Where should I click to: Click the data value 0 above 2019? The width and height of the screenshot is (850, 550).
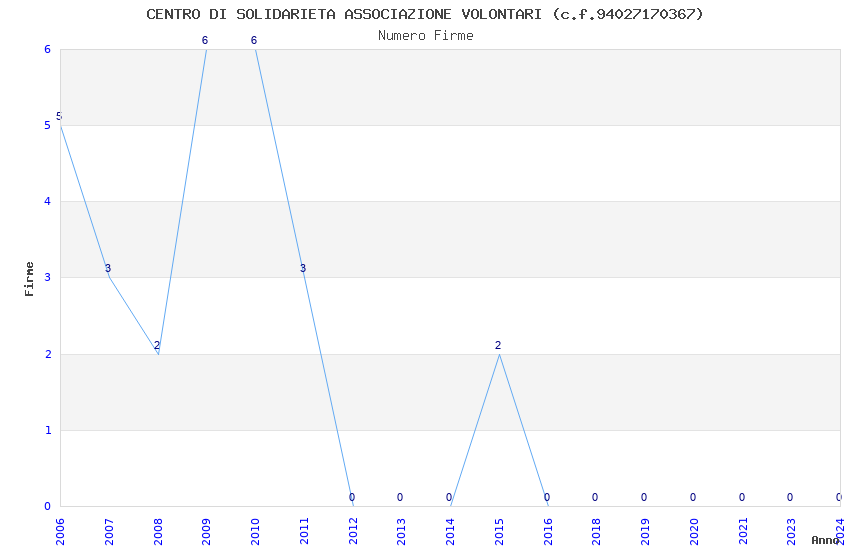pyautogui.click(x=644, y=497)
